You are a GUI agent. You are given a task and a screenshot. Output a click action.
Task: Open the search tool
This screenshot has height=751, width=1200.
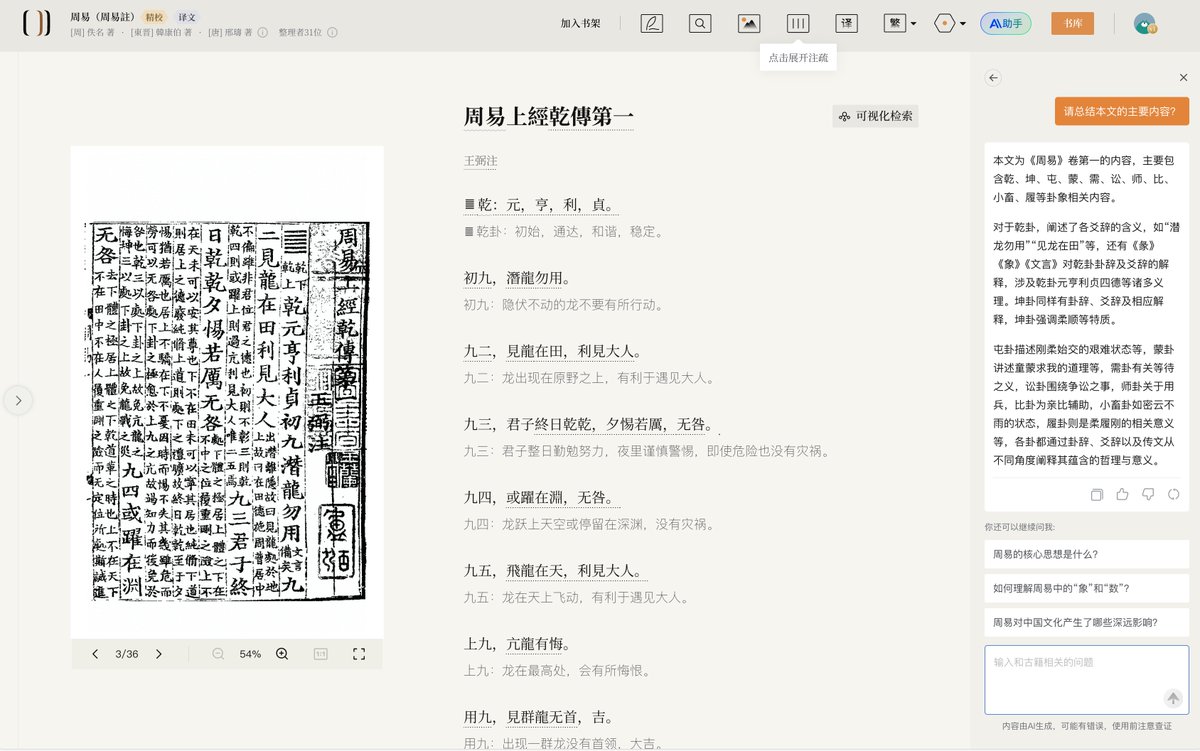(700, 23)
